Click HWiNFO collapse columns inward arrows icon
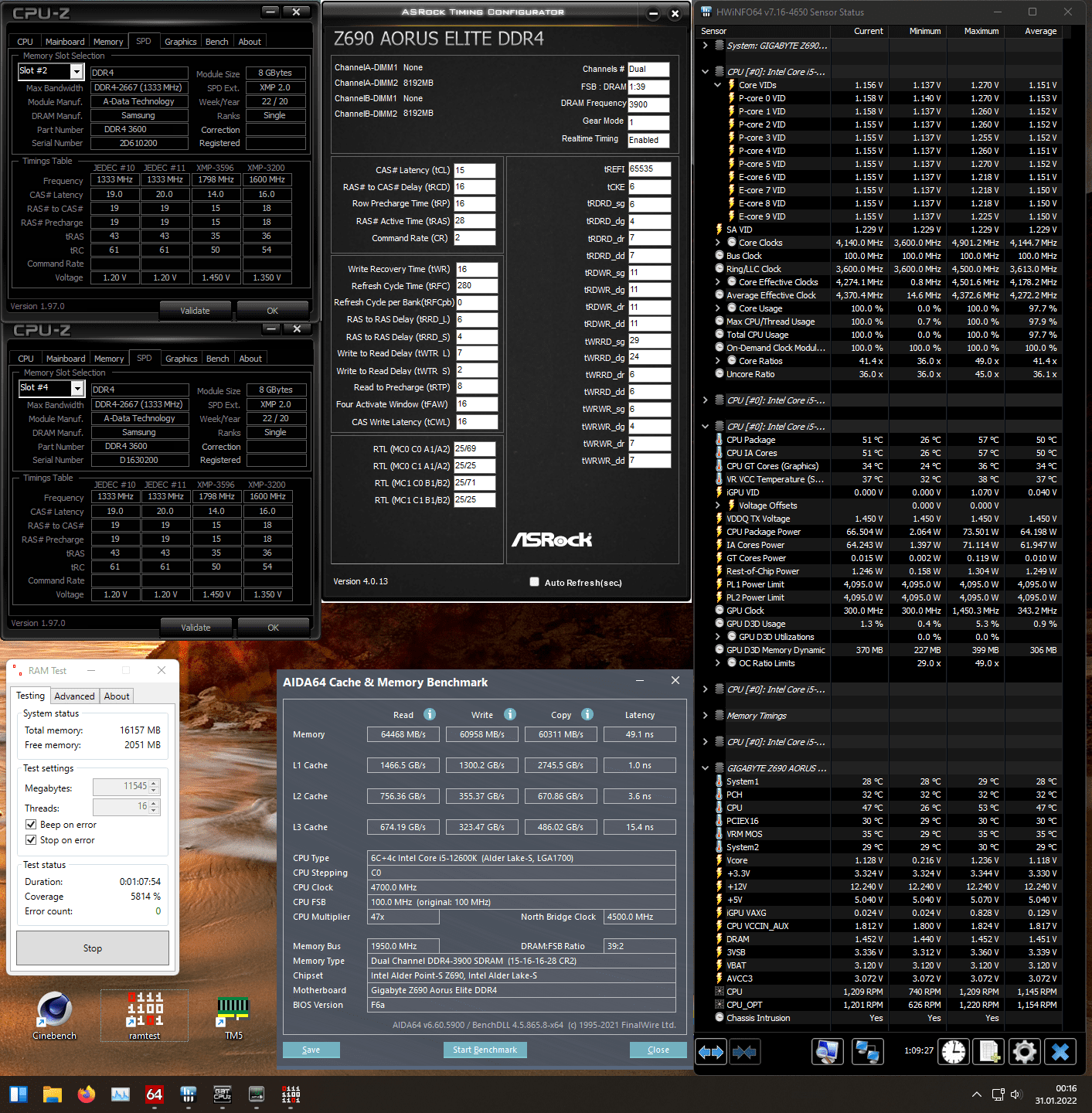The height and width of the screenshot is (1113, 1092). click(744, 1052)
